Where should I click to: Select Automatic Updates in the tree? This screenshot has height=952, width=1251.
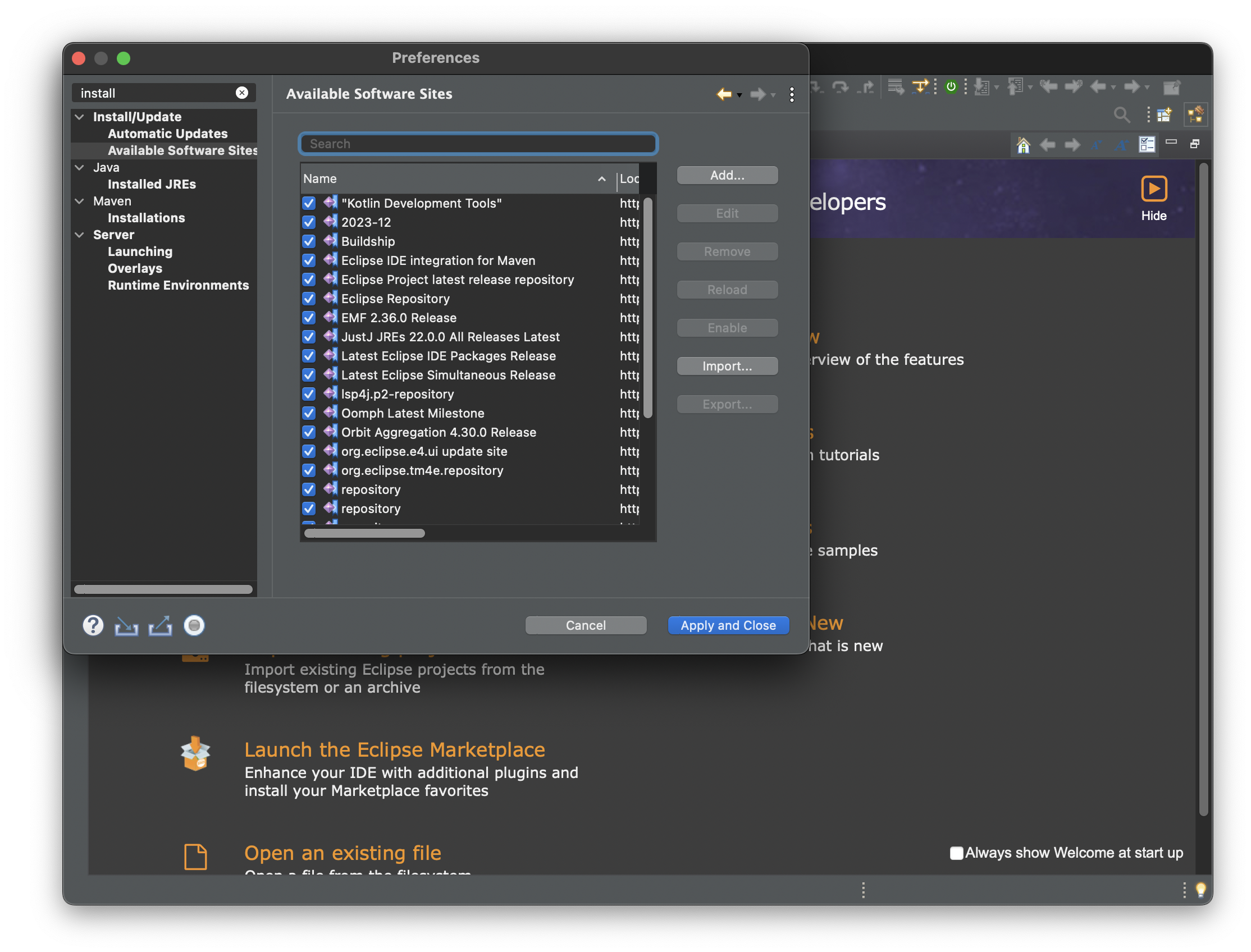[167, 134]
